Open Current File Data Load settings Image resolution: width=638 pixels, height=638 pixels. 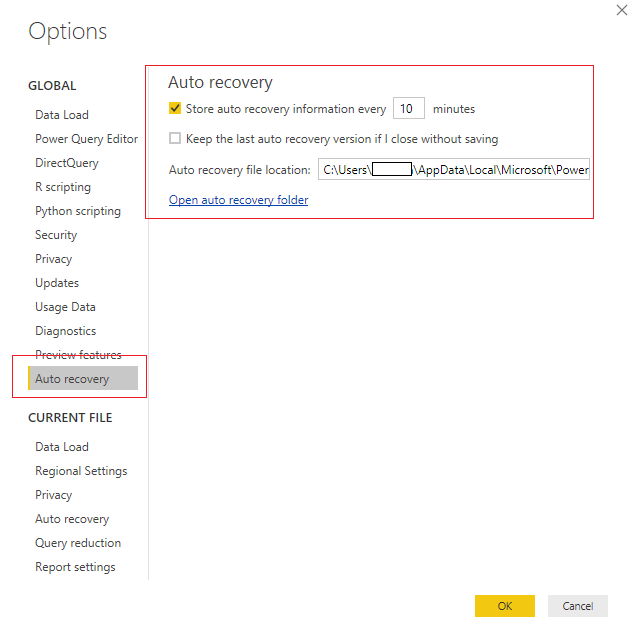(x=62, y=447)
